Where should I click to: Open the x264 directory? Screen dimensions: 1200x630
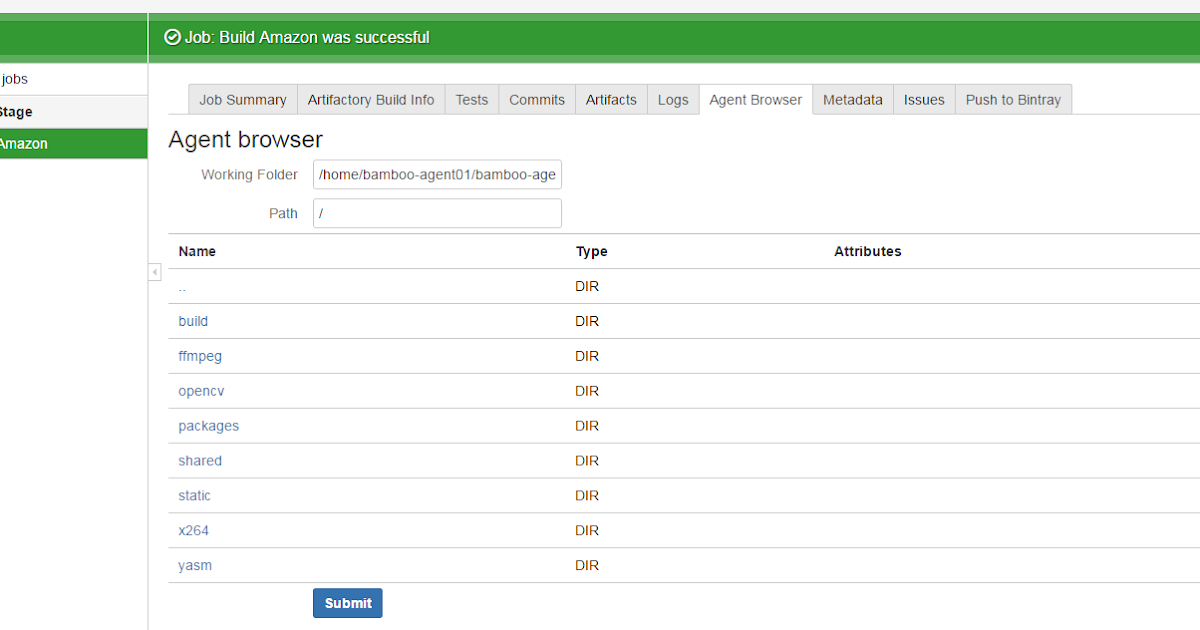[x=193, y=530]
